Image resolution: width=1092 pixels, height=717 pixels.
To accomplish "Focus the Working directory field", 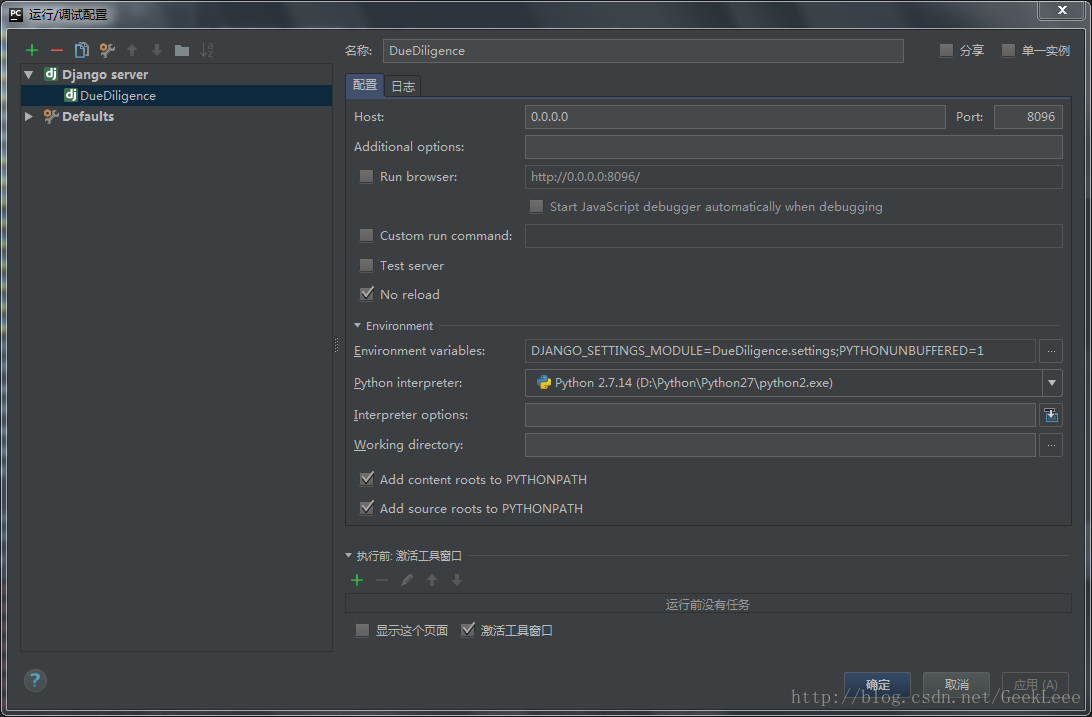I will pos(780,445).
